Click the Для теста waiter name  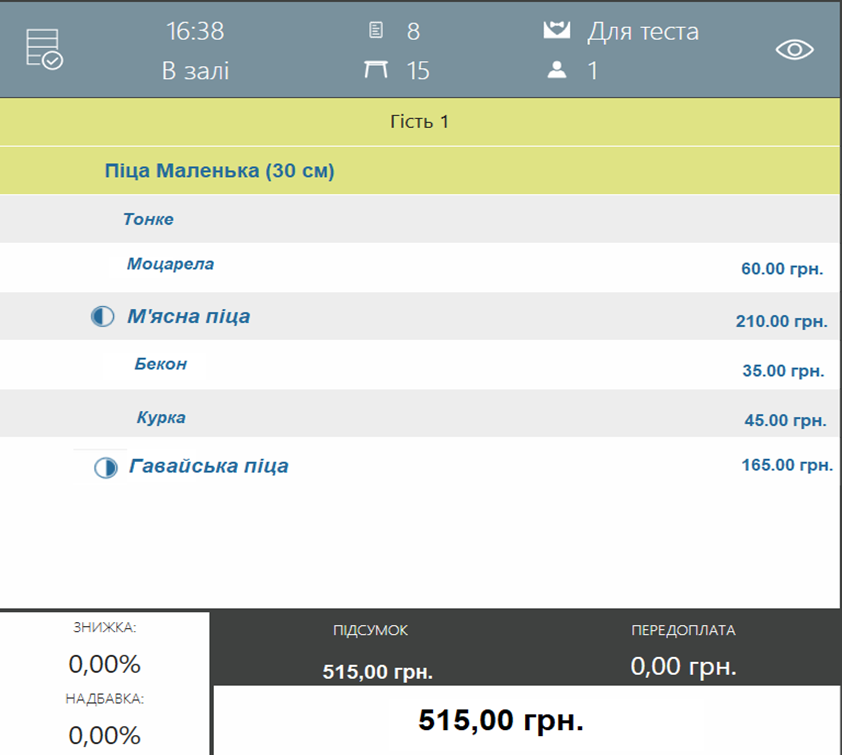[643, 31]
